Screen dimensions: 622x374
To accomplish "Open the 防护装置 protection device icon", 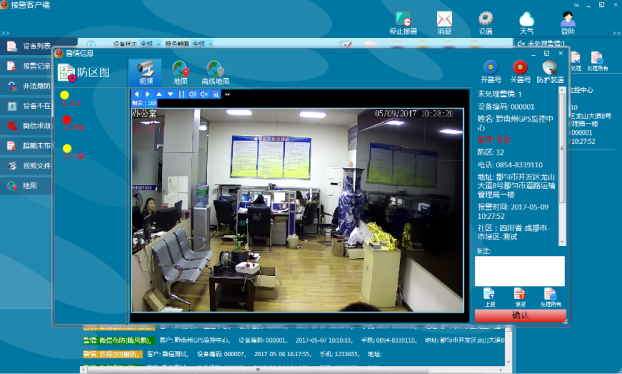I will tap(550, 67).
